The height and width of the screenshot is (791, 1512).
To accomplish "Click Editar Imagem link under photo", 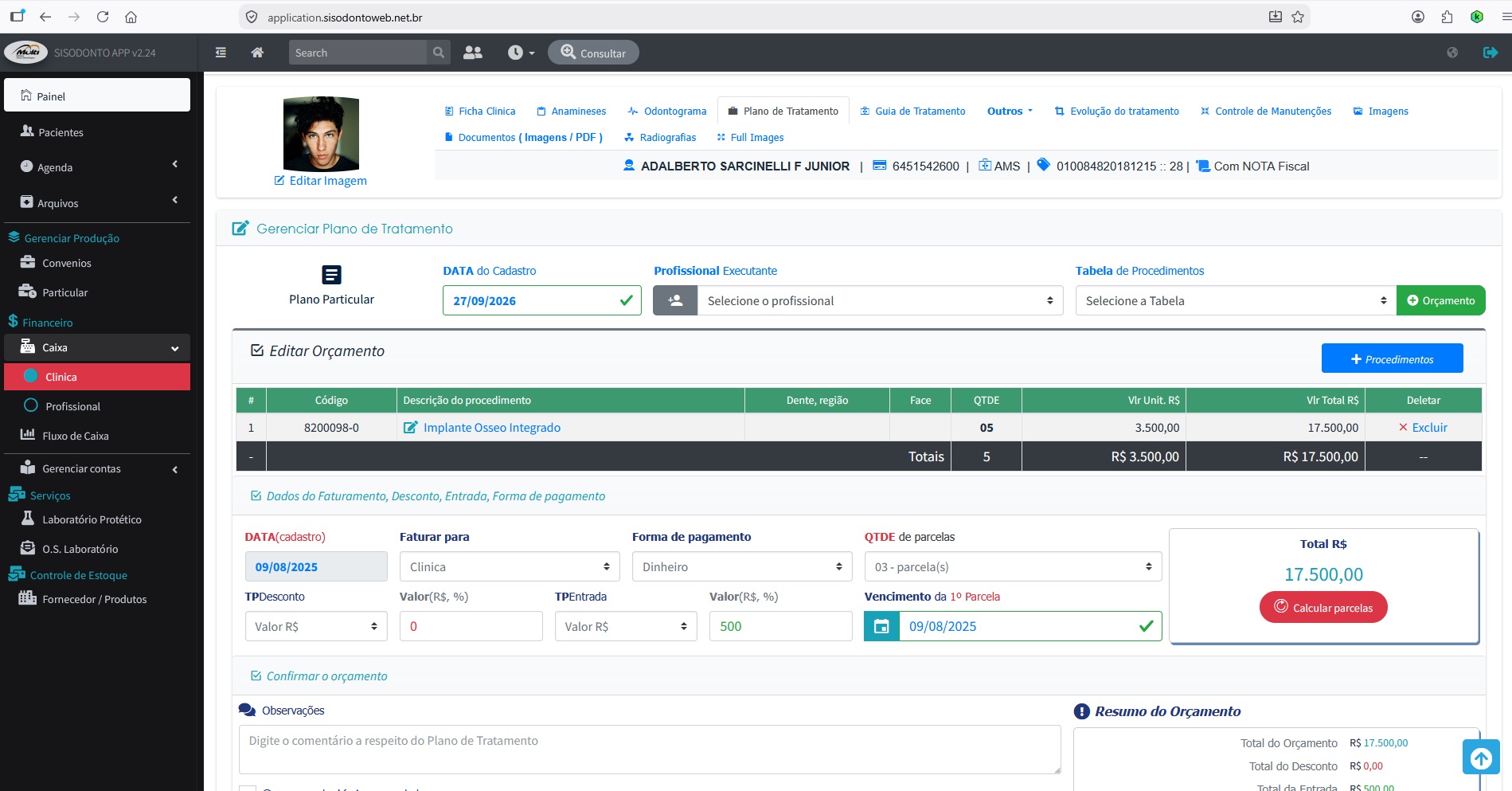I will coord(321,181).
